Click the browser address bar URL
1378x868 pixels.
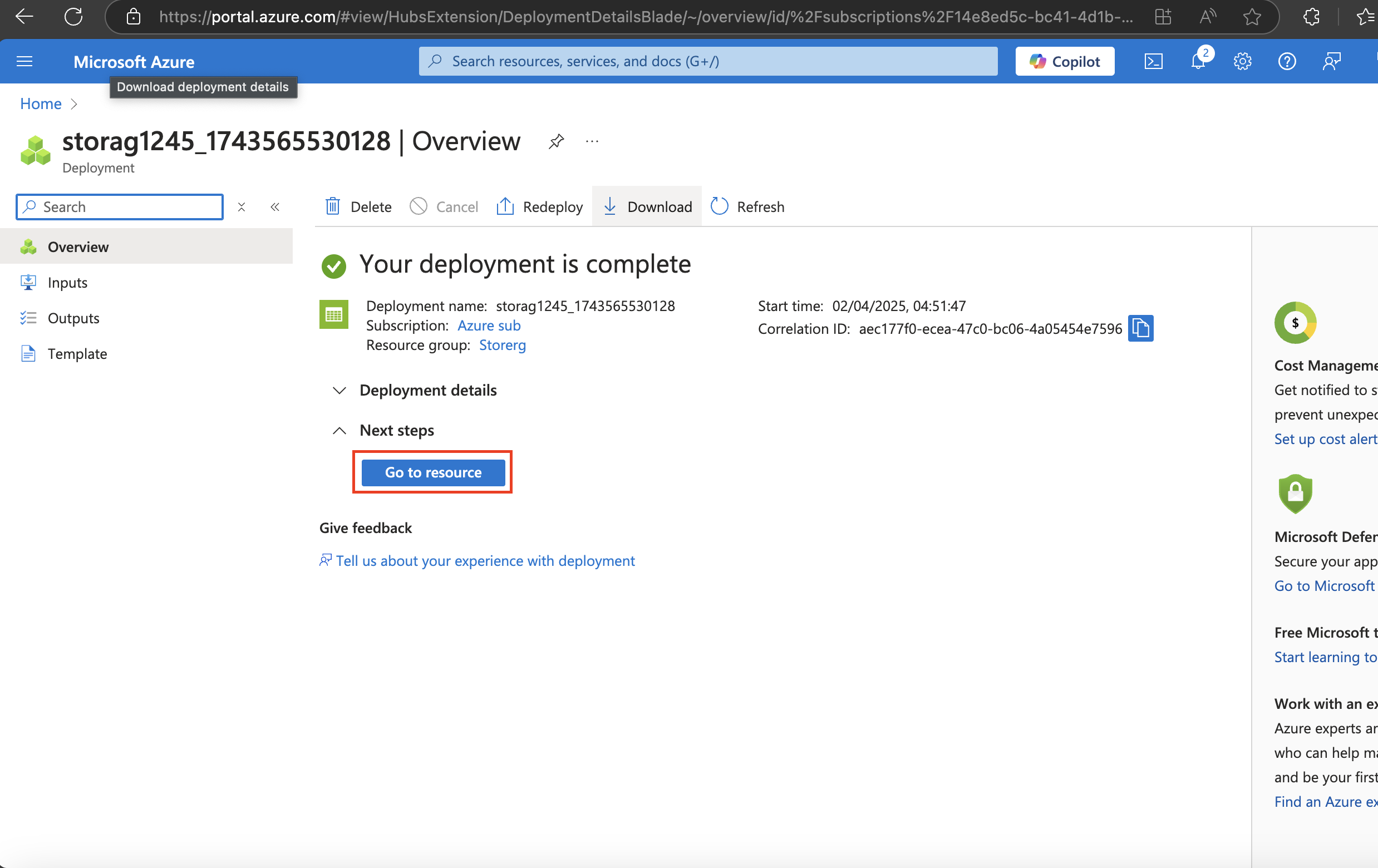point(646,17)
